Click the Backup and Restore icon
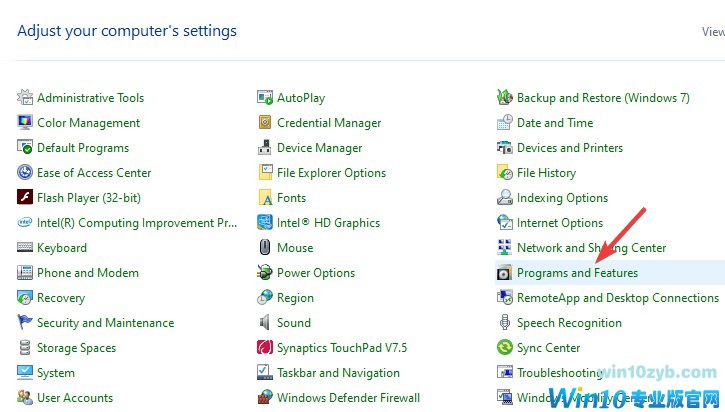725x412 pixels. pyautogui.click(x=505, y=98)
